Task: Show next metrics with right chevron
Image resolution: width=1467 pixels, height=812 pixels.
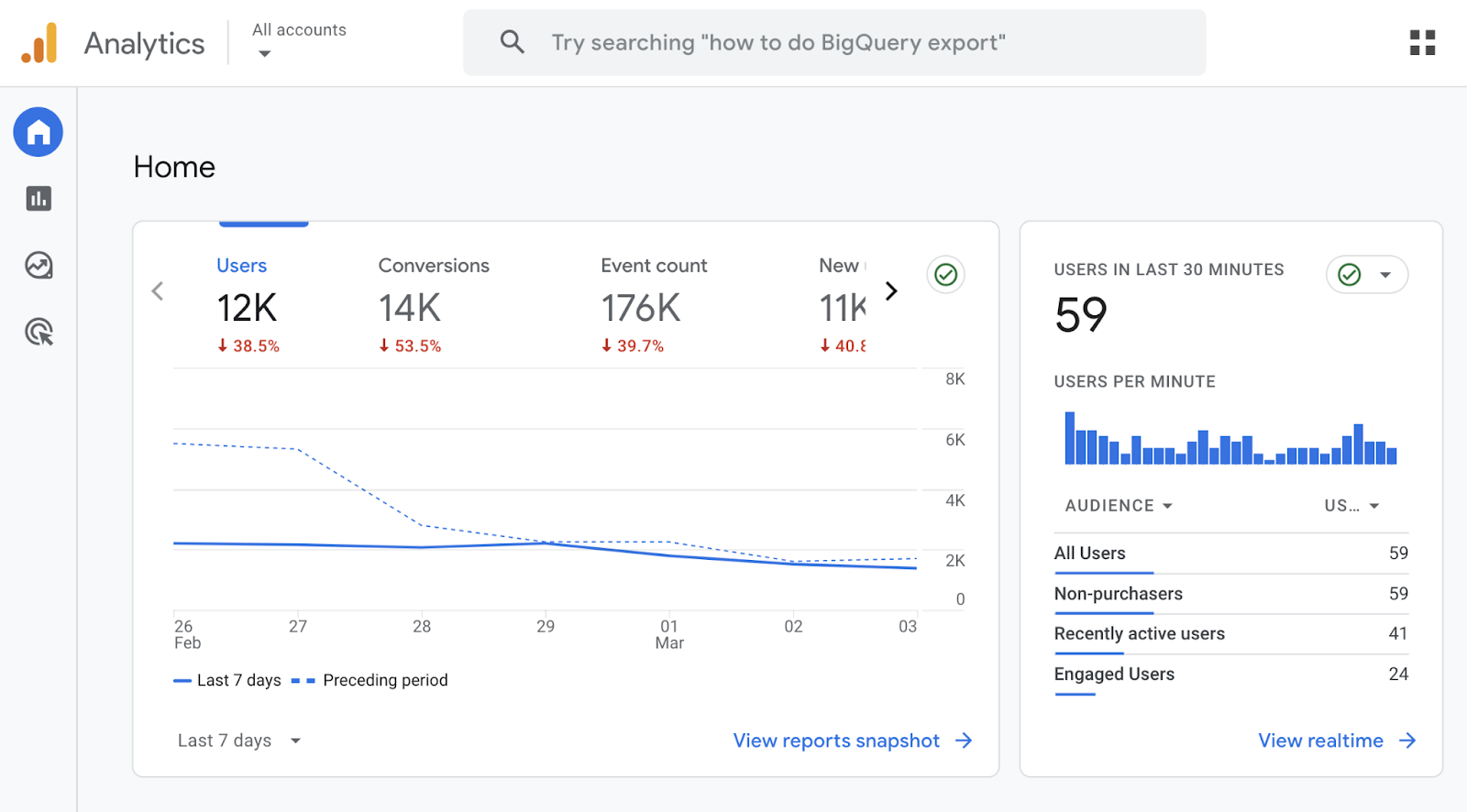Action: 891,291
